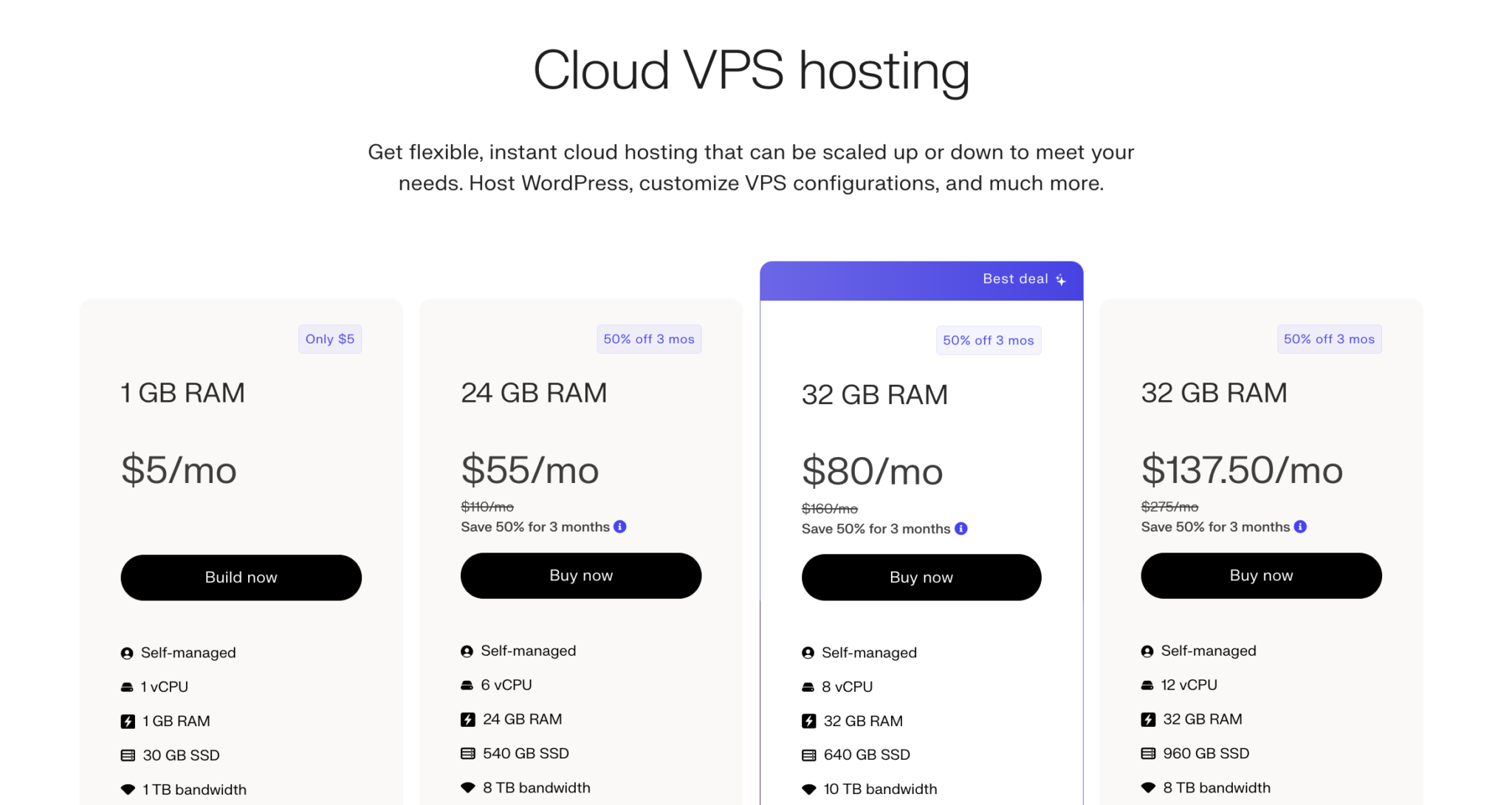Click the bandwidth icon next to 1 TB bandwidth
1512x805 pixels.
126,789
